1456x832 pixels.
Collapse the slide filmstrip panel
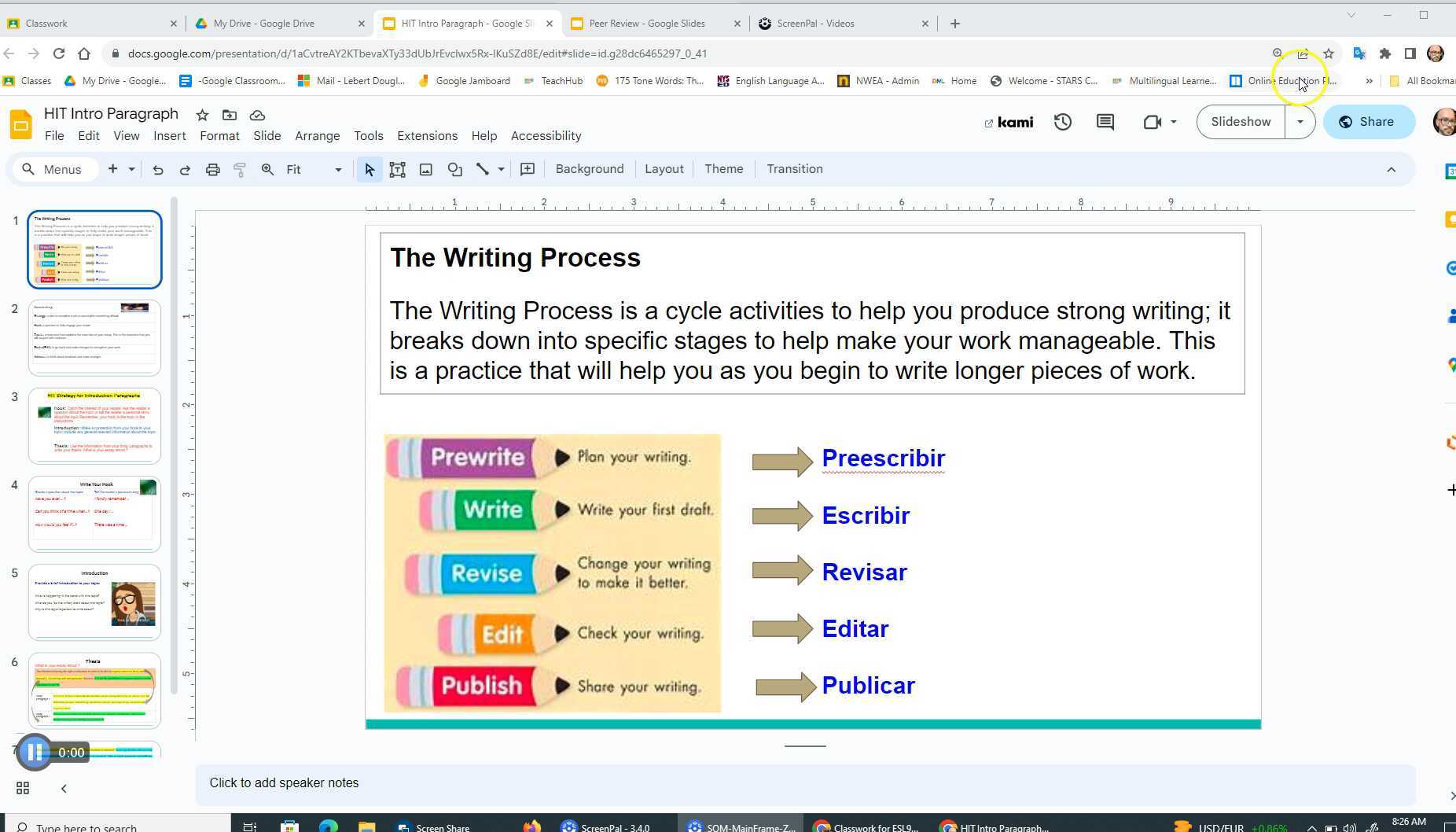(x=63, y=787)
